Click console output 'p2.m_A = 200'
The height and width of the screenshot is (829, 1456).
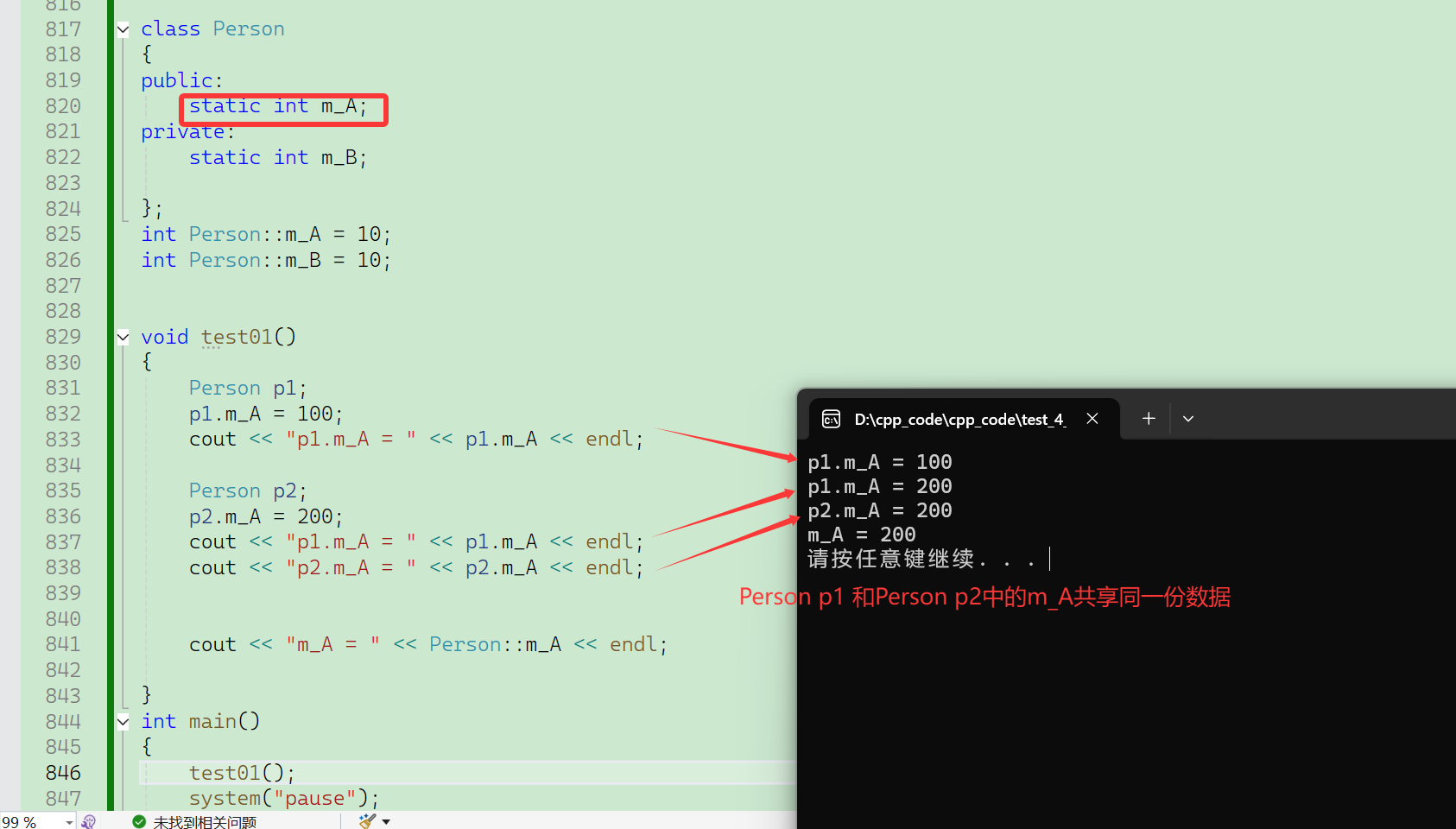879,511
